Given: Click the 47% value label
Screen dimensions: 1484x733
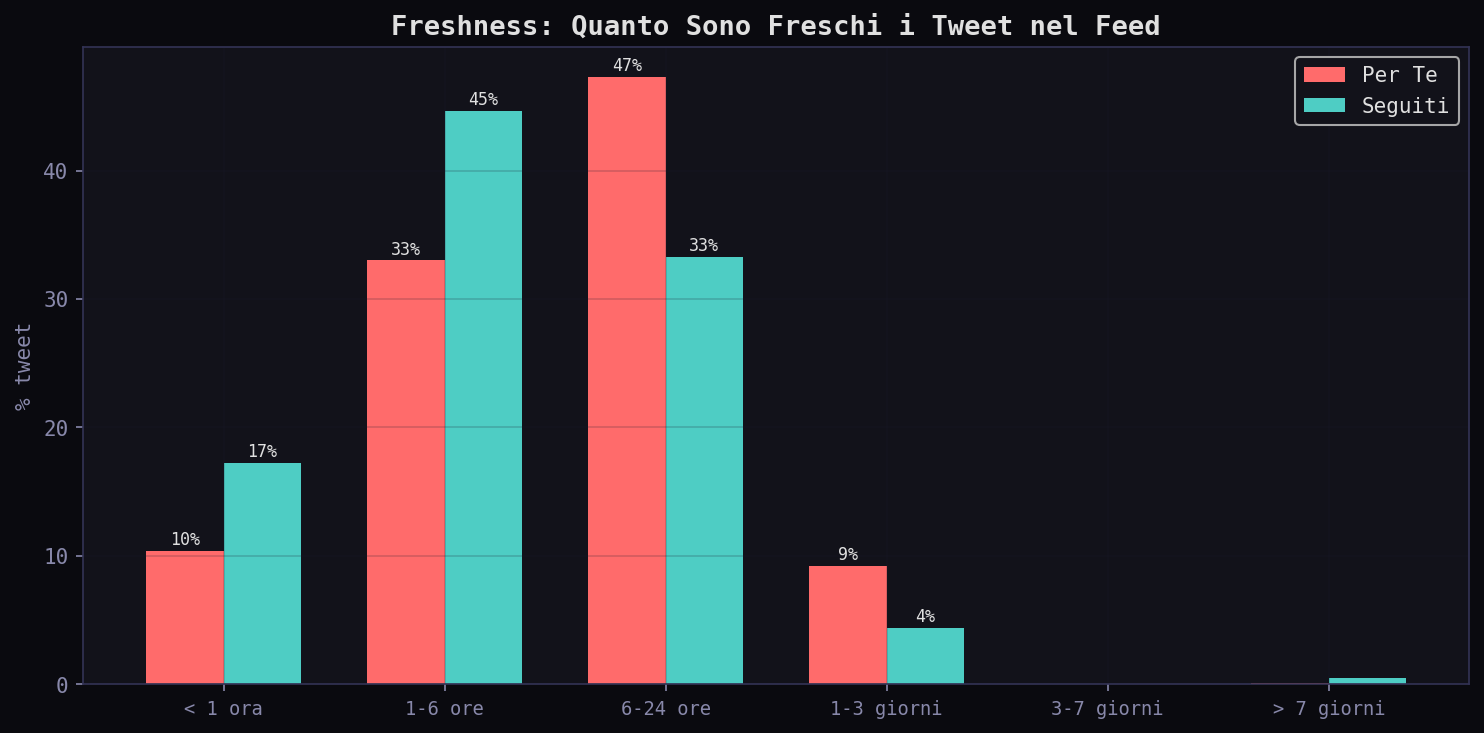Looking at the screenshot, I should tap(627, 66).
